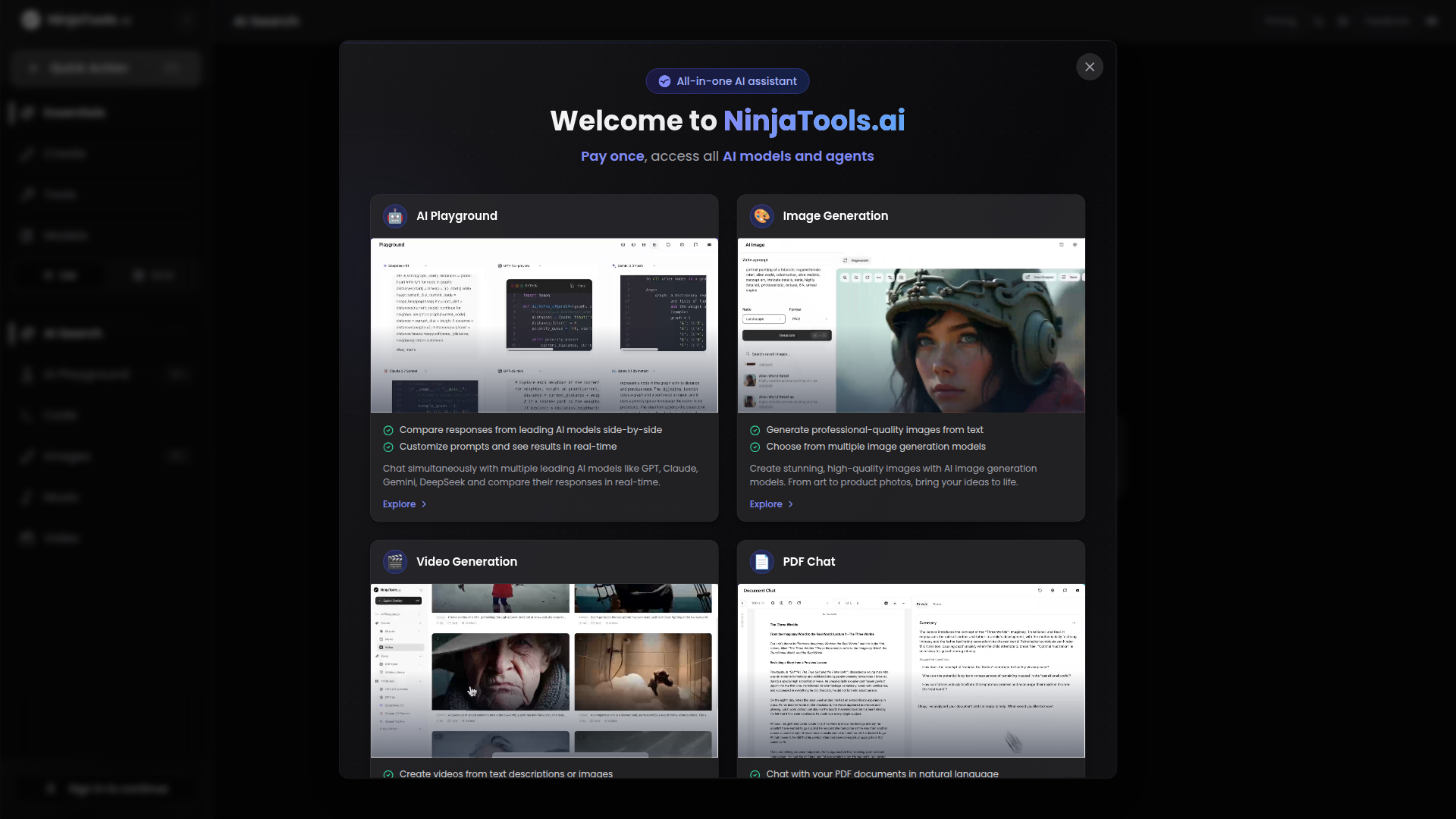Select the AI Playground card title
The height and width of the screenshot is (819, 1456).
457,216
